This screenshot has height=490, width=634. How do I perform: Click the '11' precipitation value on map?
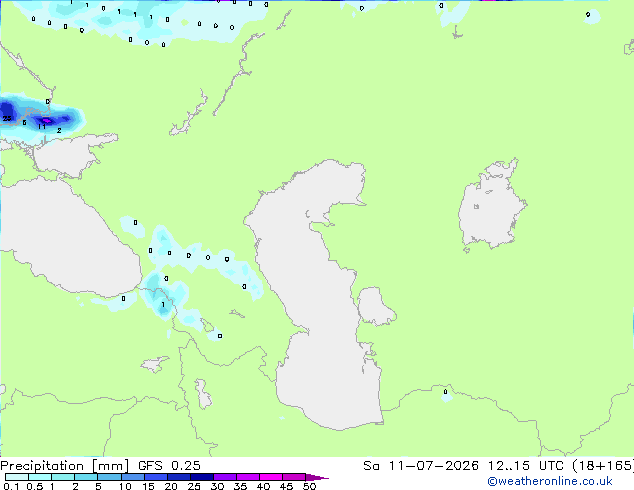[42, 127]
